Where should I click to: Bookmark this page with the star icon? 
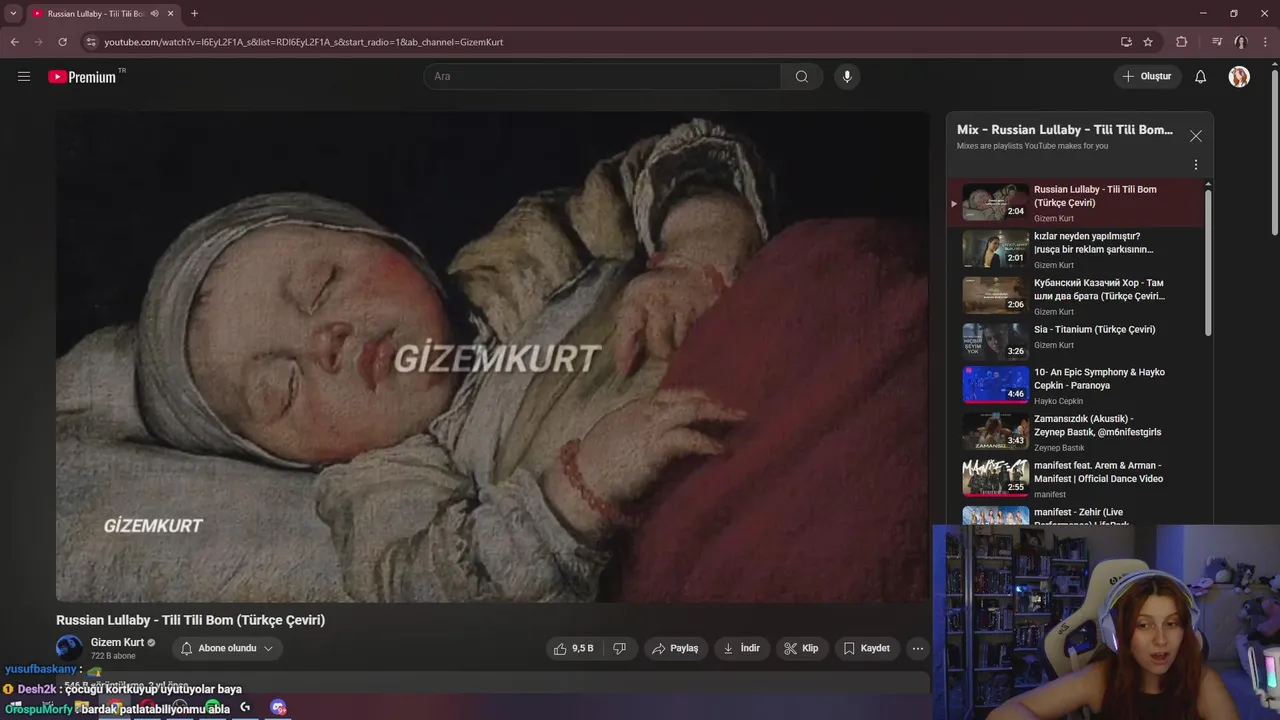(x=1148, y=42)
